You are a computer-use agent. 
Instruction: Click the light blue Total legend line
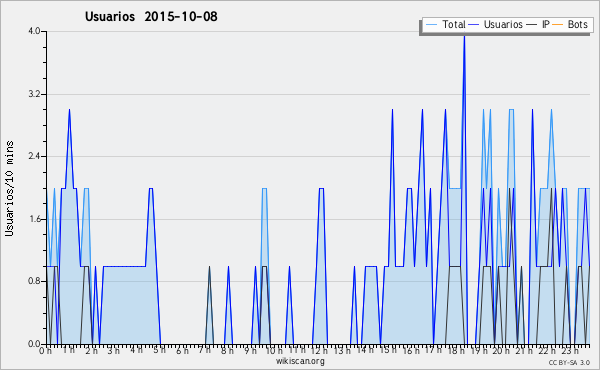click(x=431, y=25)
